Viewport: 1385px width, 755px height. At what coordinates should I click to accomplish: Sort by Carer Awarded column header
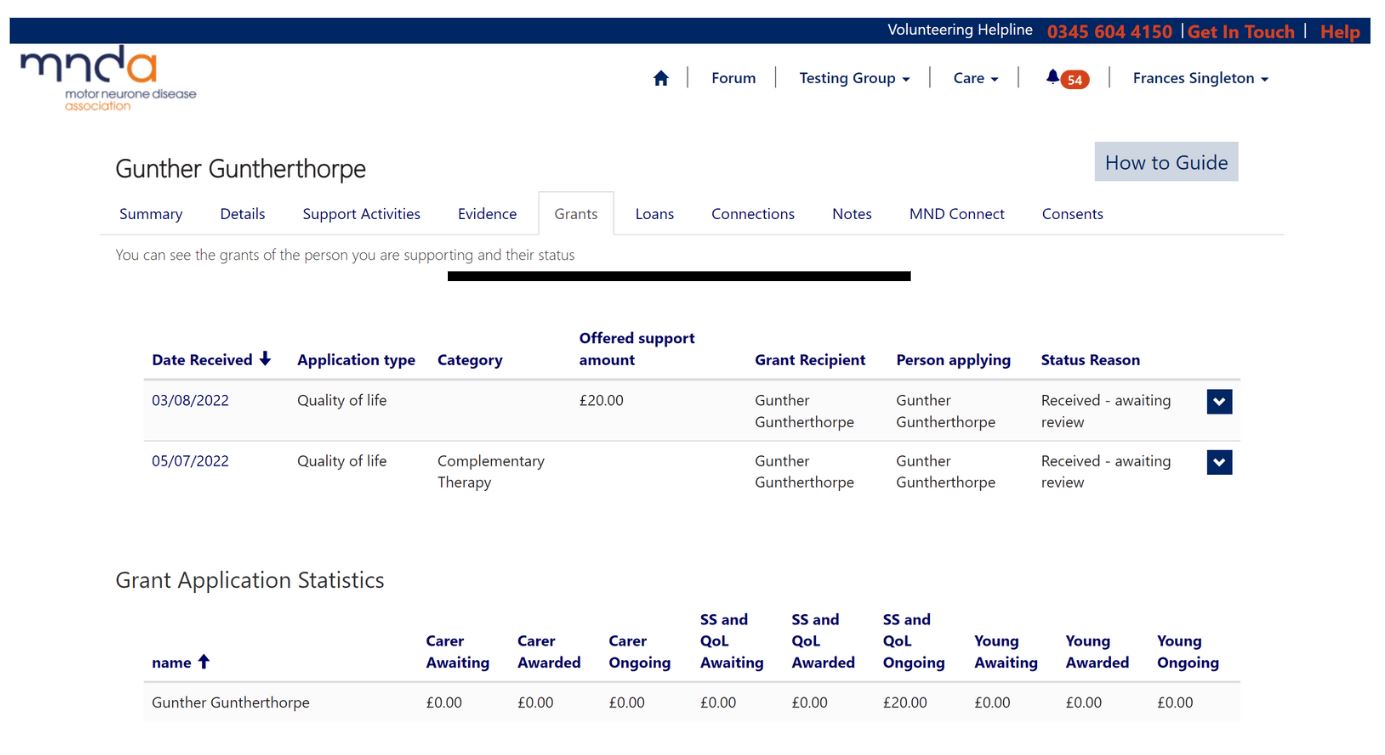[x=549, y=652]
